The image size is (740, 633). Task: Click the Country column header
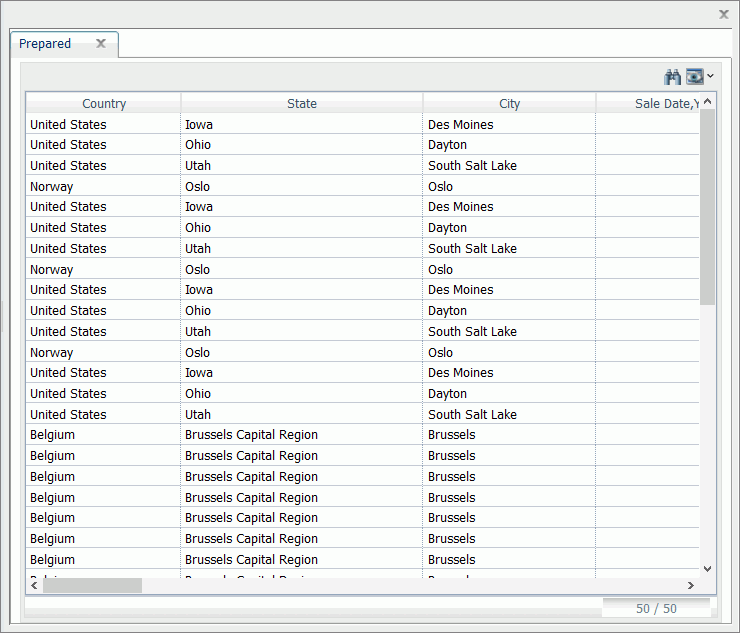tap(104, 103)
